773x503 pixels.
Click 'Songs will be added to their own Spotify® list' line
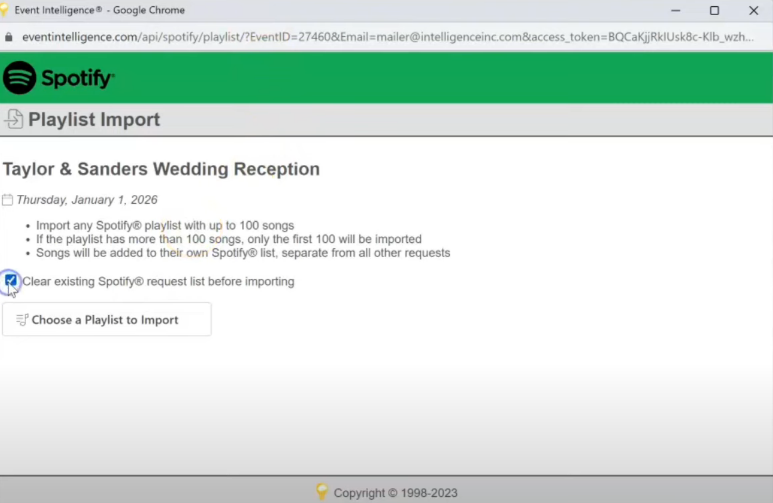tap(243, 253)
